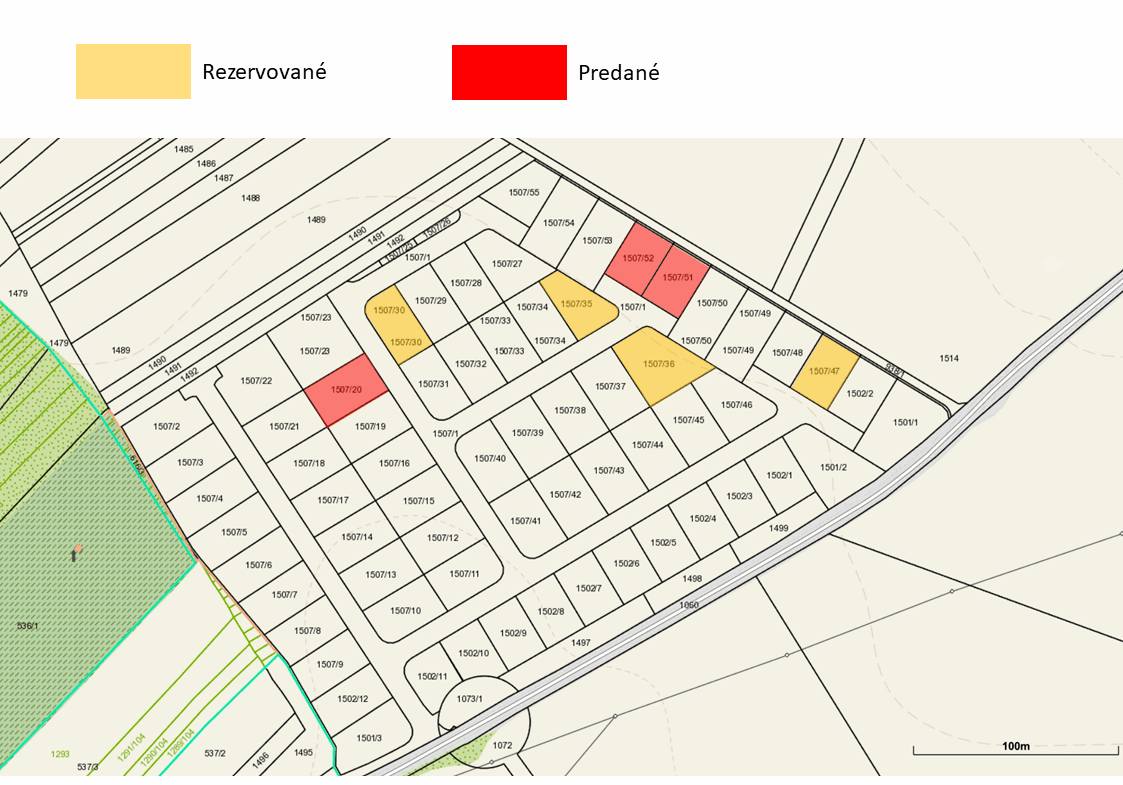Pick parcel 1502/11 near the roundabout
This screenshot has width=1123, height=785.
432,676
